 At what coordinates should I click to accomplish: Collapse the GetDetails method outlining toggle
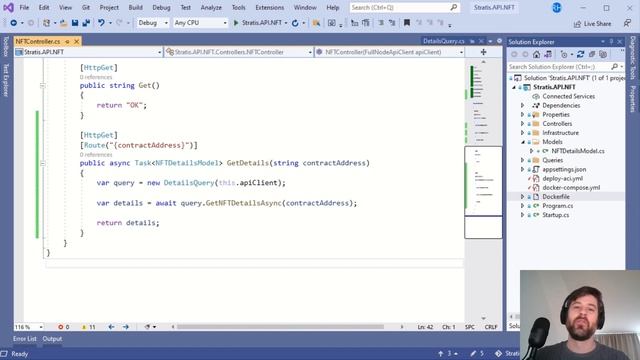[42, 163]
